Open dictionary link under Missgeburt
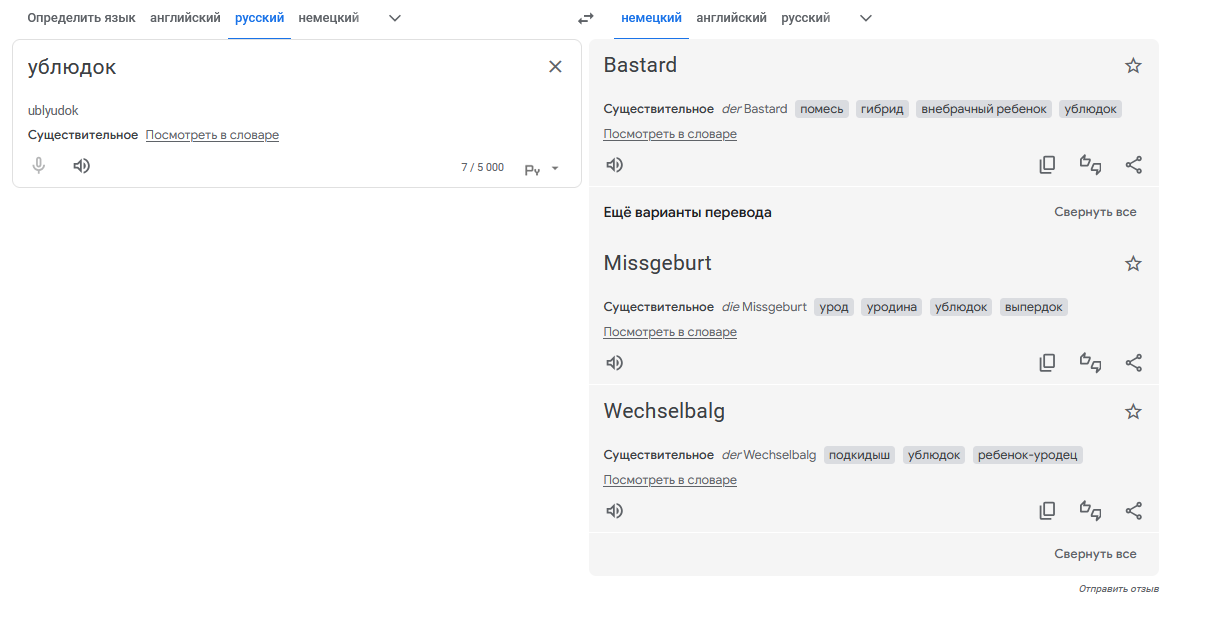Image resolution: width=1219 pixels, height=619 pixels. click(x=670, y=332)
